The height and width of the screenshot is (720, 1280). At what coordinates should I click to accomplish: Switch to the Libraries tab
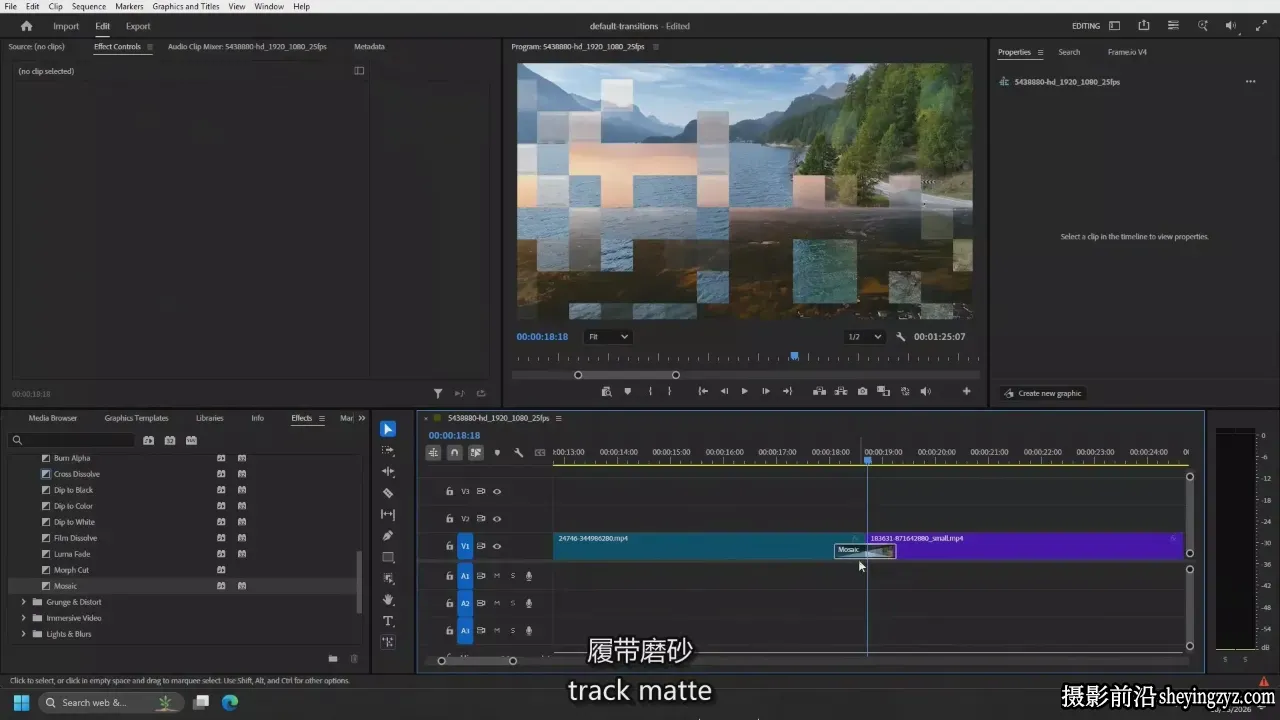[210, 418]
